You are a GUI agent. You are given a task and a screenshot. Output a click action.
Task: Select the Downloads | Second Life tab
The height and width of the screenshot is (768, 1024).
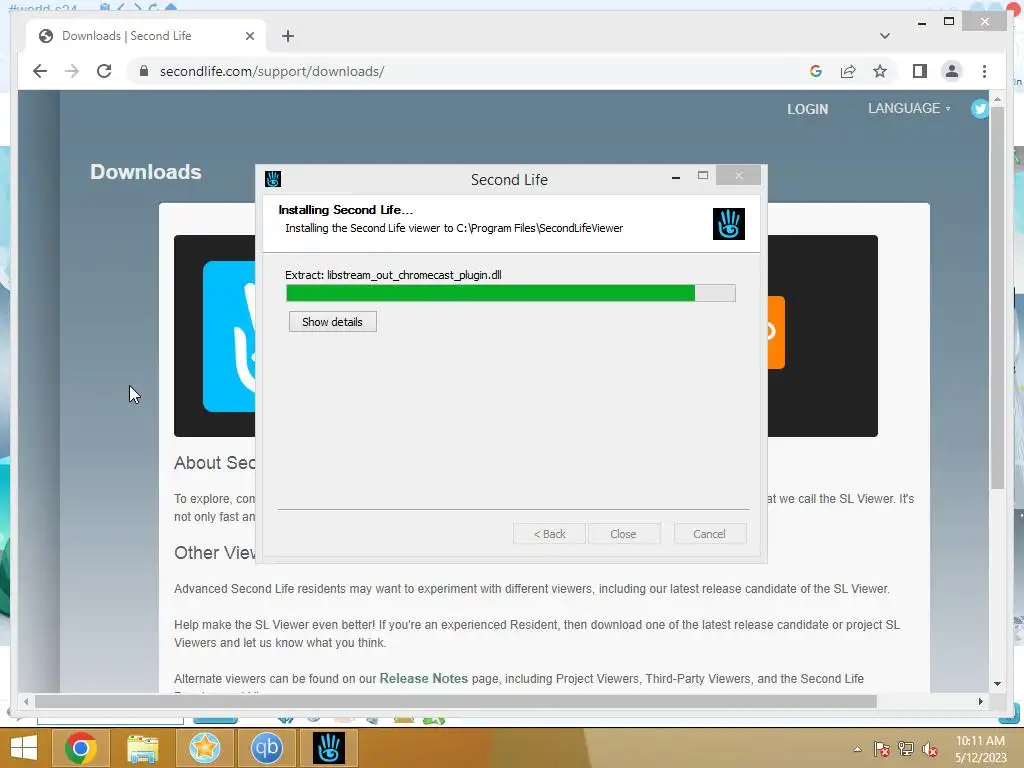click(x=146, y=36)
